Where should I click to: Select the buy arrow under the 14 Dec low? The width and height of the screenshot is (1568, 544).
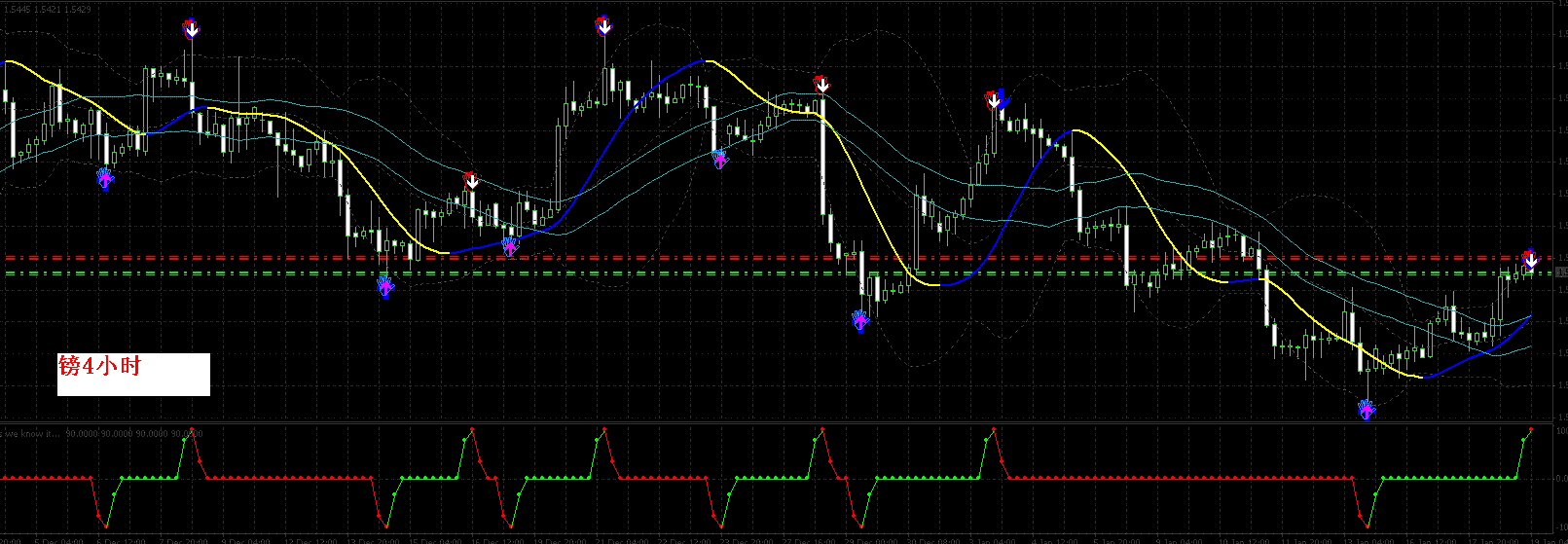click(x=385, y=286)
